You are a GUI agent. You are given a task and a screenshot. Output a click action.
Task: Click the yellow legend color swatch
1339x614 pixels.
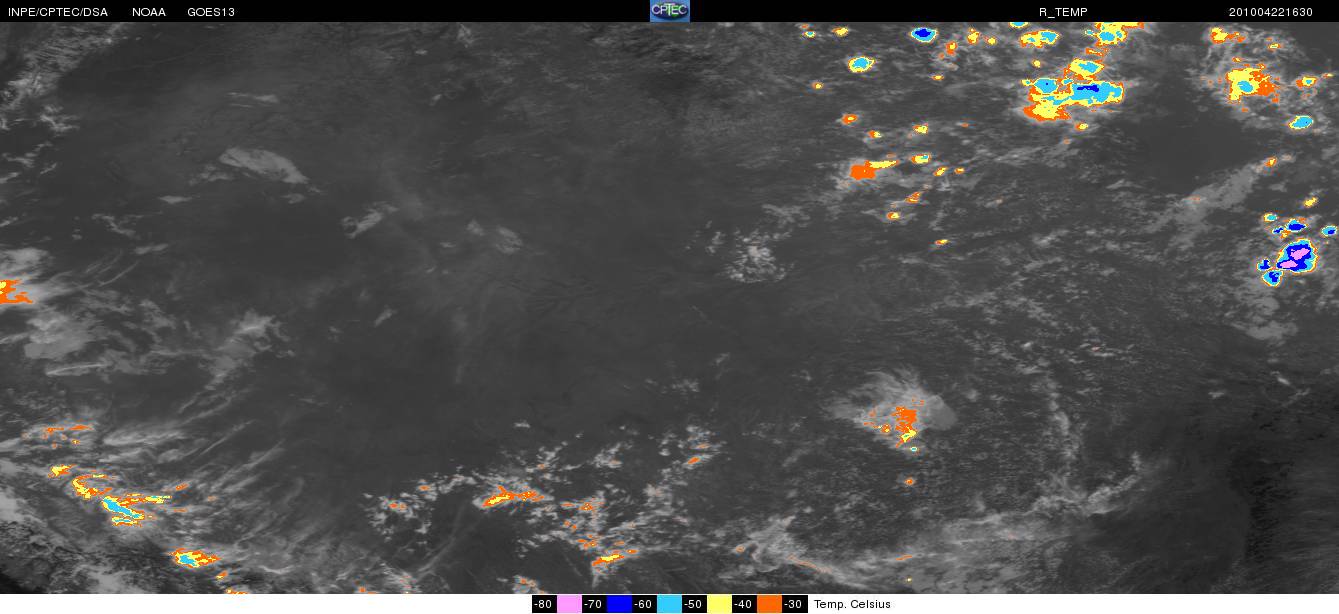[x=719, y=604]
